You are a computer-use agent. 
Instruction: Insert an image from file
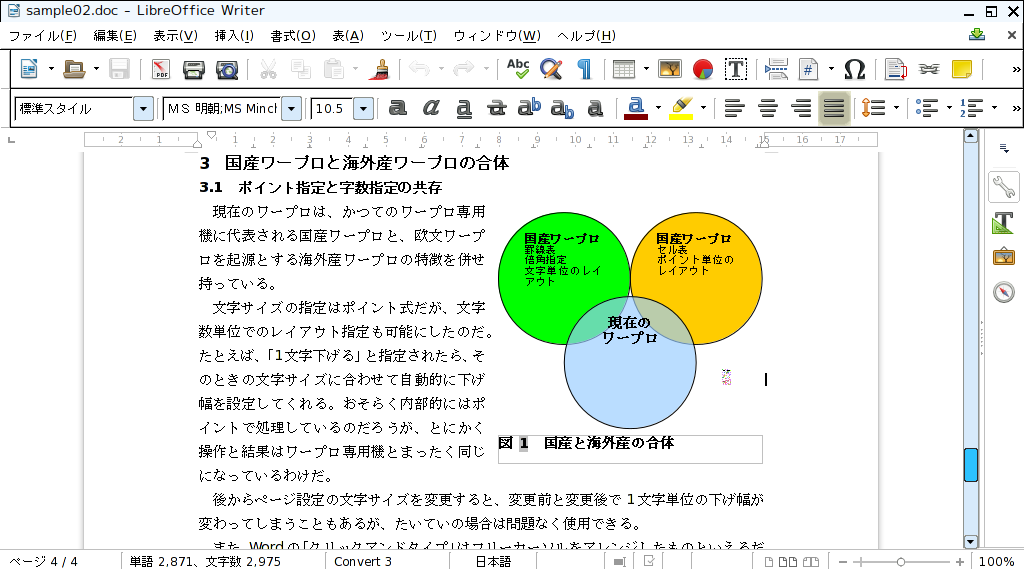670,69
